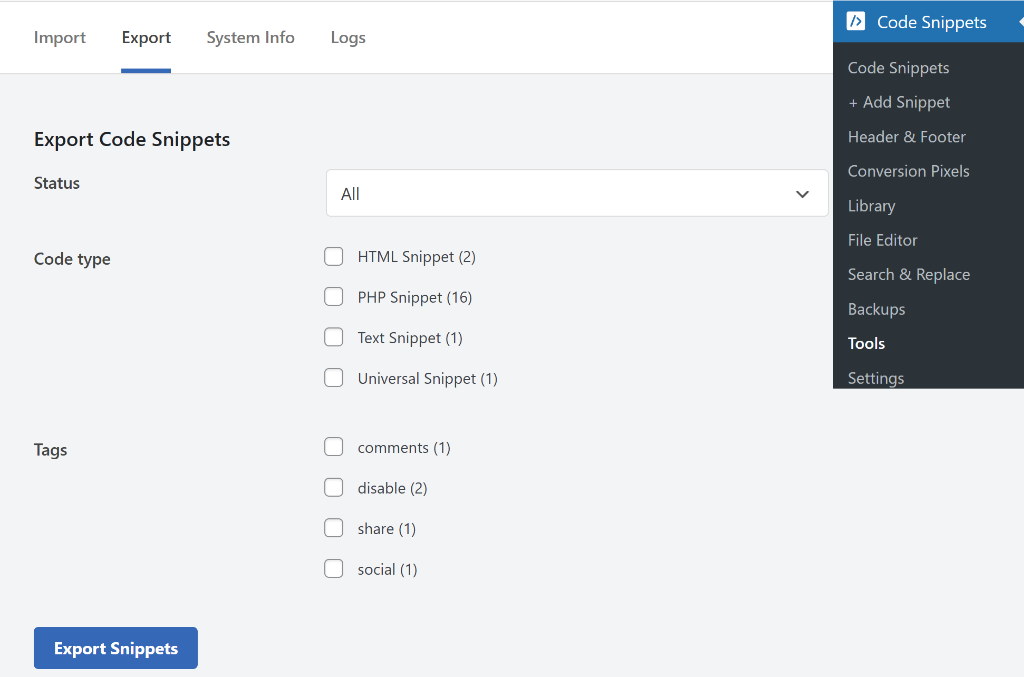Click + Add Snippet in sidebar
The image size is (1024, 677).
[x=899, y=102]
